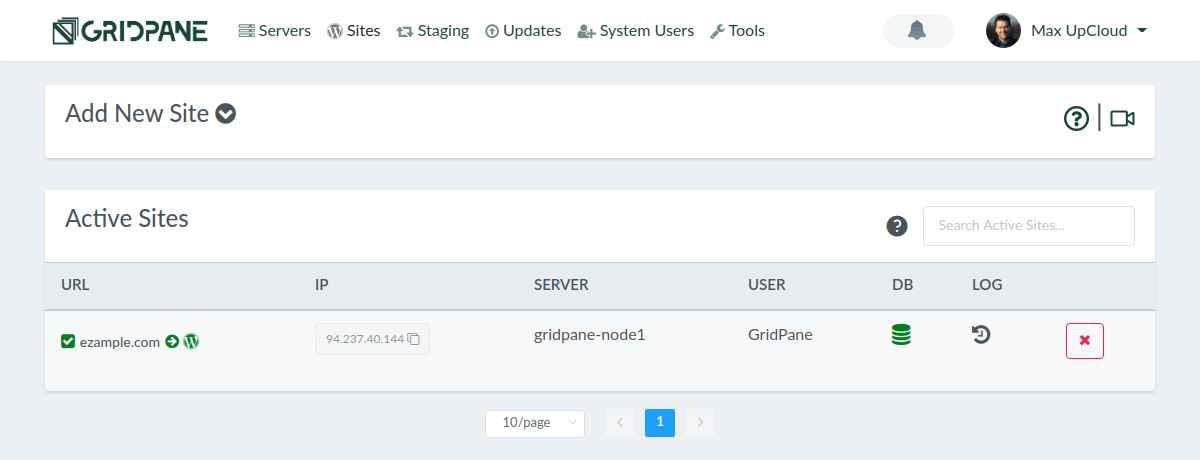Select page 1 in the pagination
Viewport: 1200px width, 460px height.
coord(660,423)
